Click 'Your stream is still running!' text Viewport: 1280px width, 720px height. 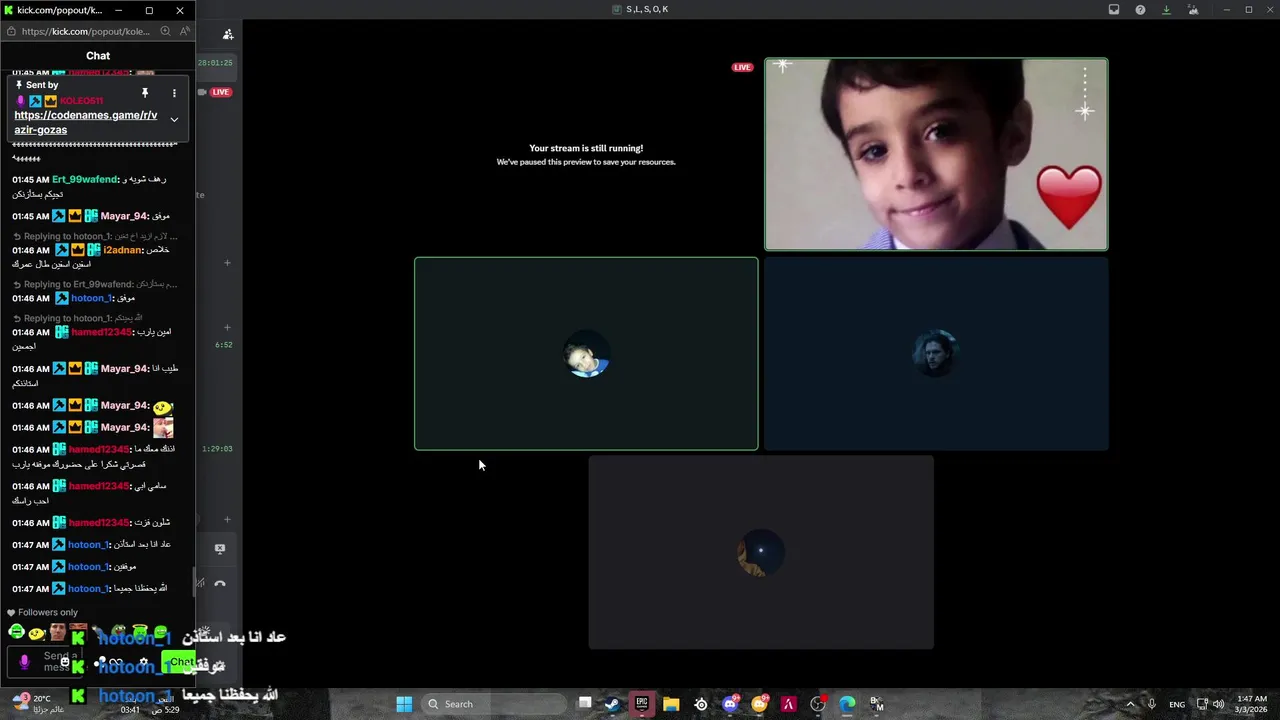(586, 148)
